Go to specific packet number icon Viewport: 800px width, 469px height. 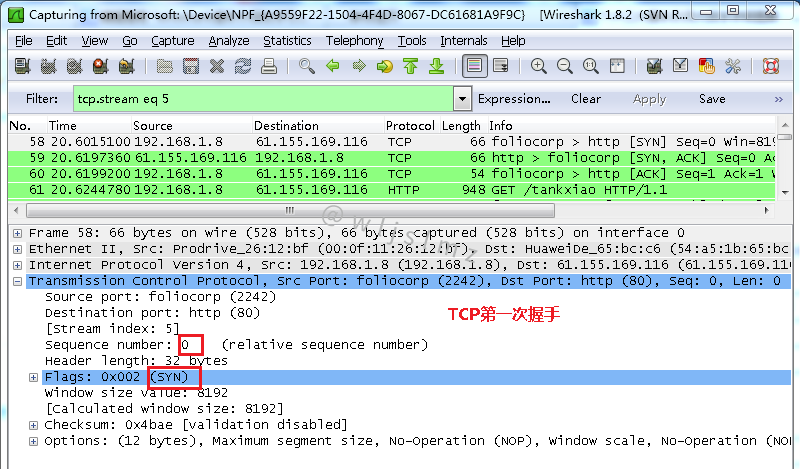point(385,66)
